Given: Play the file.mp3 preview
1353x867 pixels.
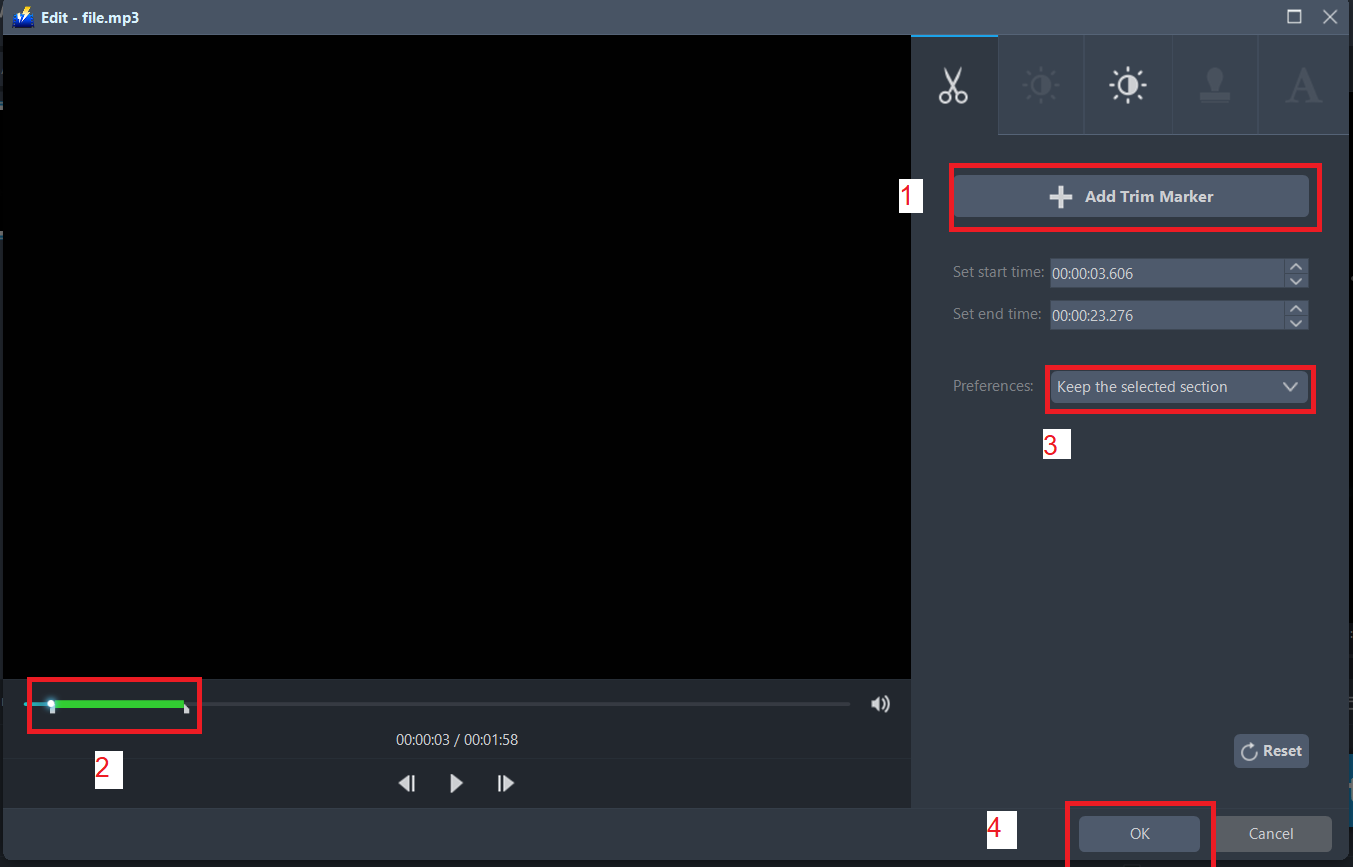Looking at the screenshot, I should tap(456, 783).
